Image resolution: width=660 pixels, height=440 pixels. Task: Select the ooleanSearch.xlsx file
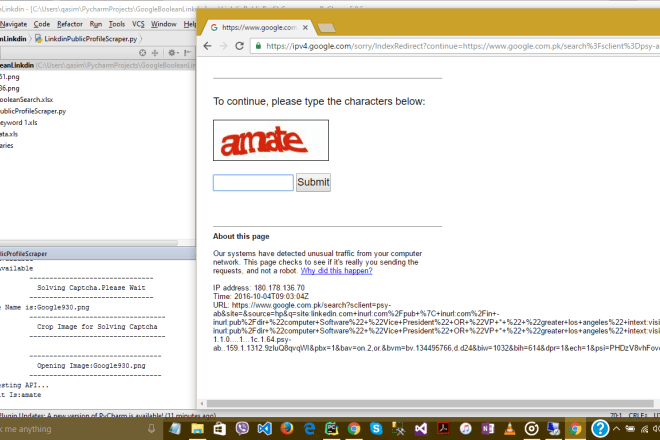click(x=27, y=100)
